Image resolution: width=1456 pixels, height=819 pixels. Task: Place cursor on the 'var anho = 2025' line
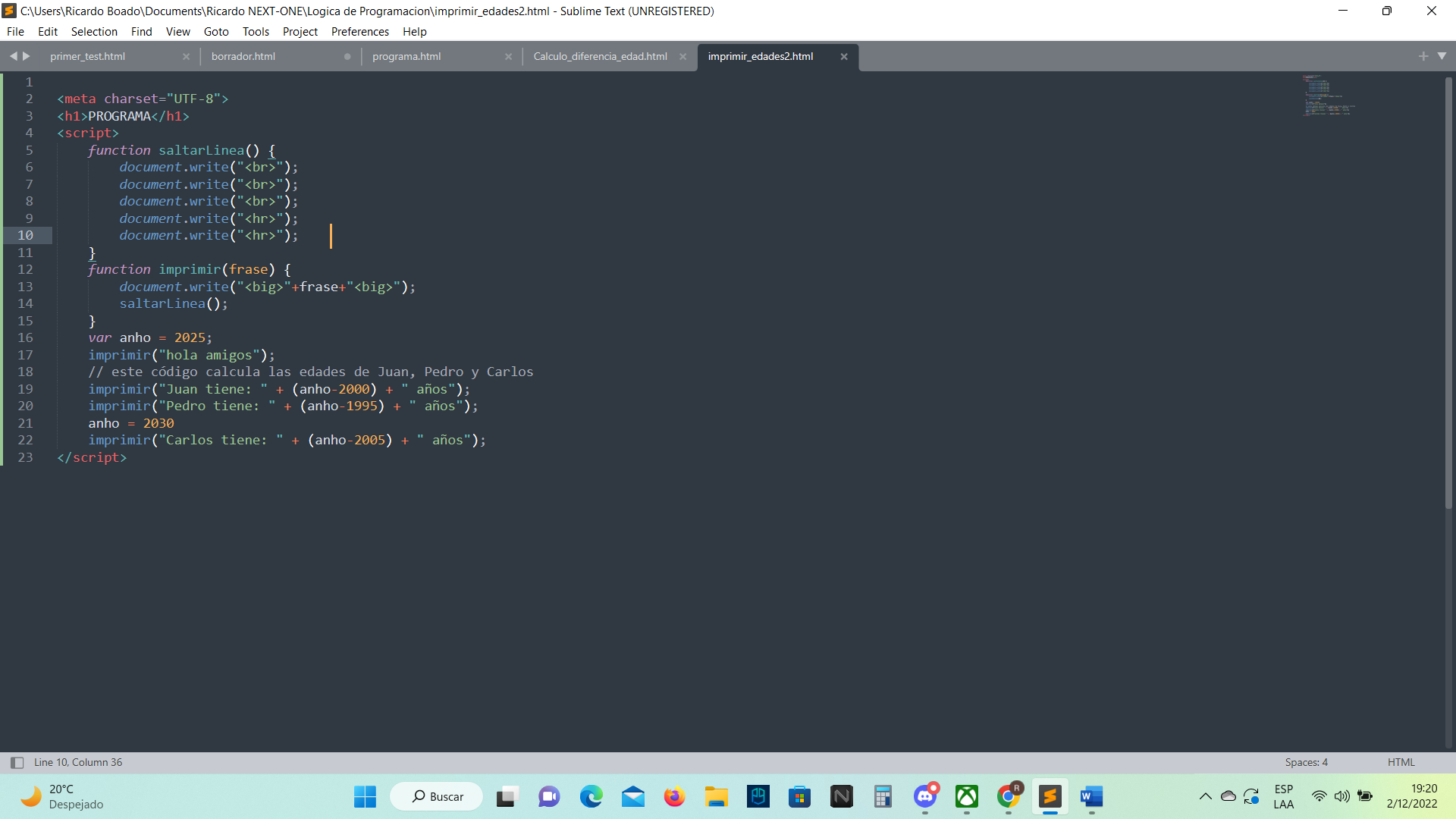point(150,337)
